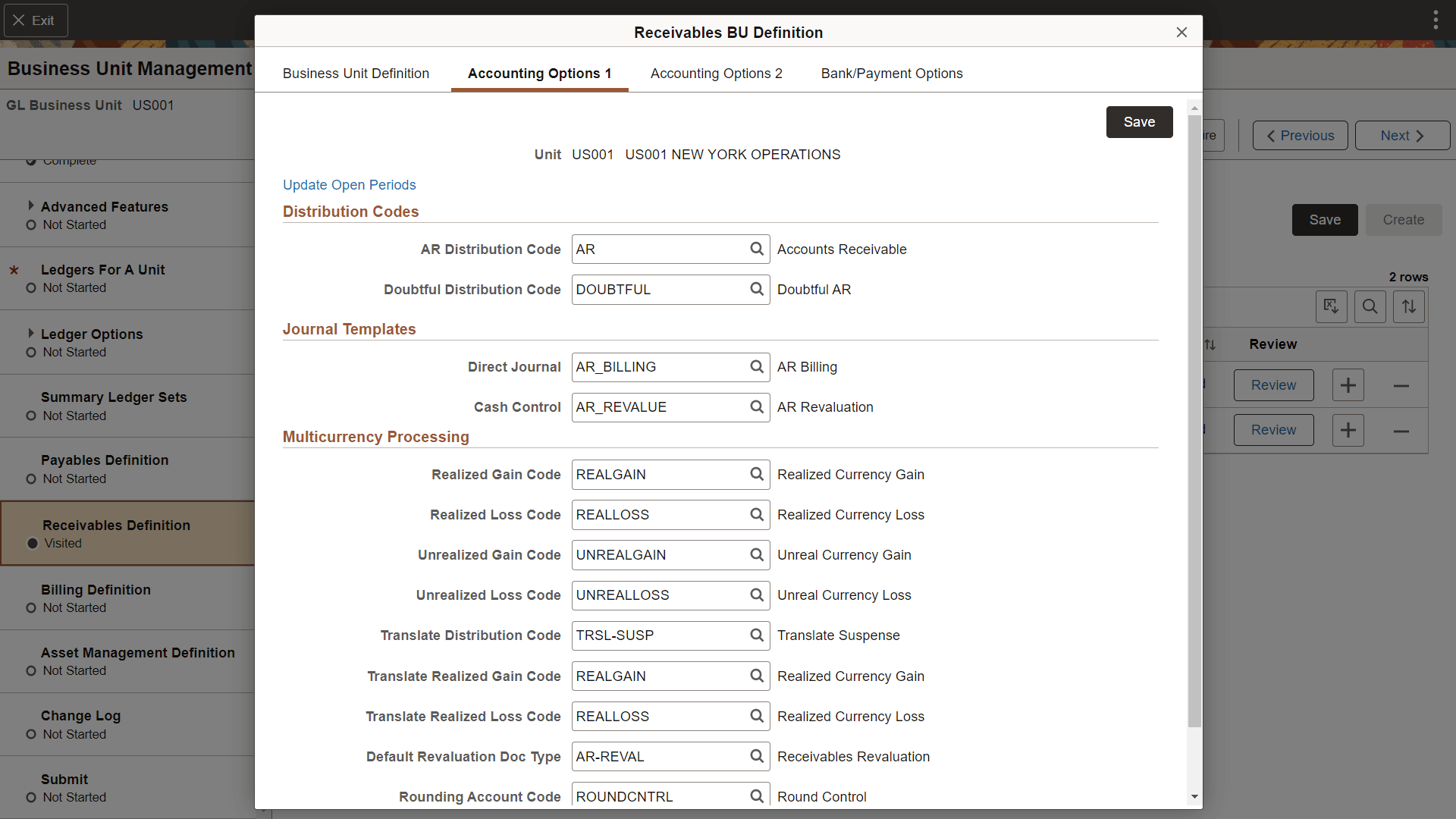Open the Doubtful Distribution Code lookup

(756, 289)
